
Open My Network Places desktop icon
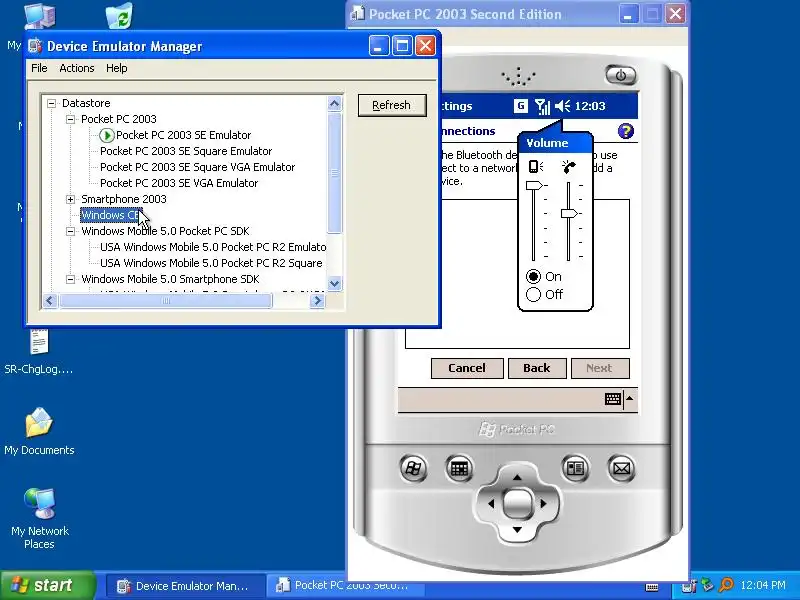(39, 518)
